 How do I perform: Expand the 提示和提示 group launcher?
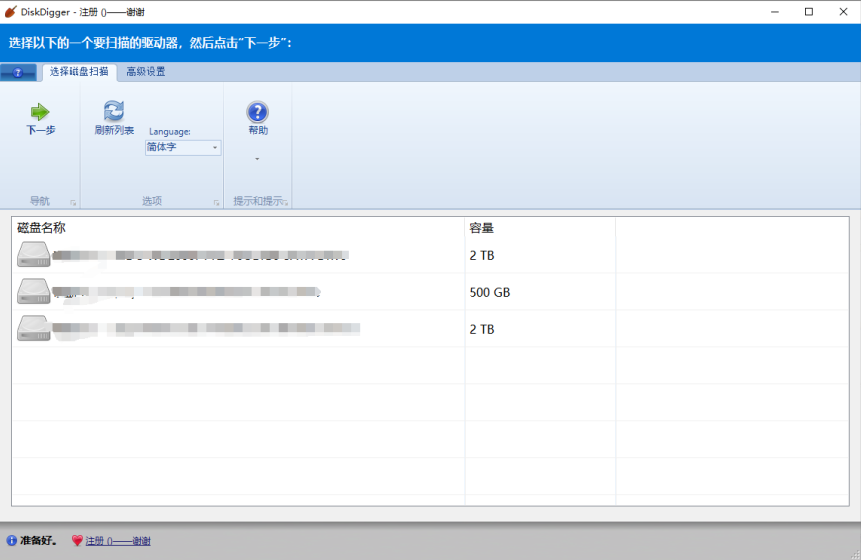pyautogui.click(x=286, y=203)
